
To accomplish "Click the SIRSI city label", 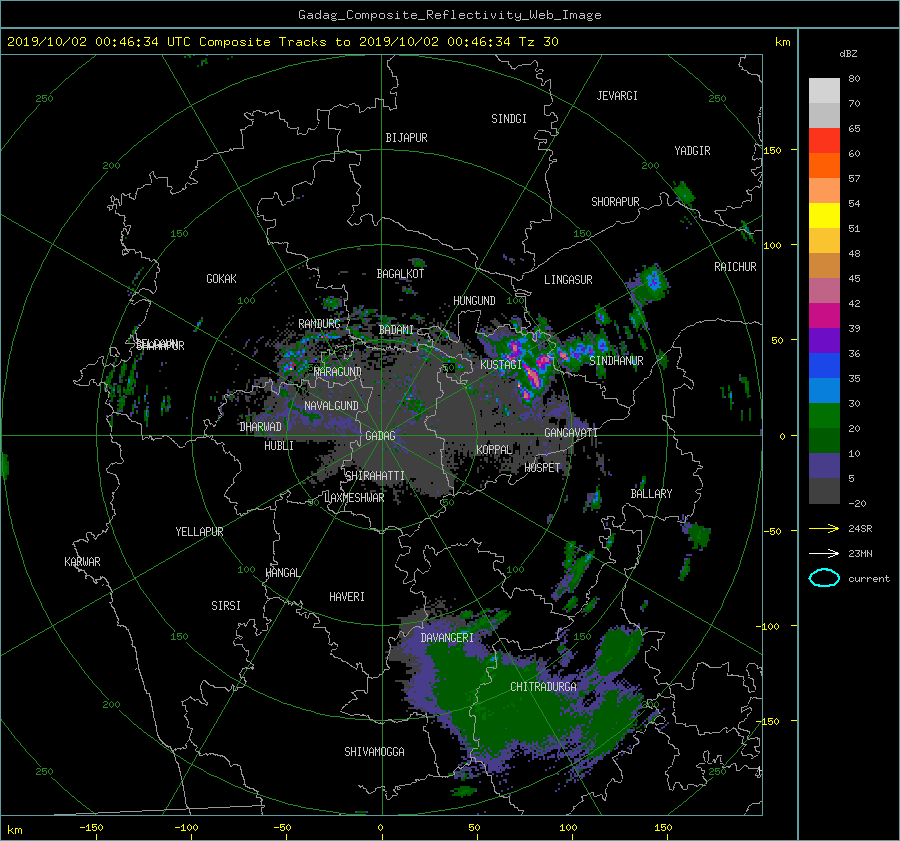I will point(226,606).
